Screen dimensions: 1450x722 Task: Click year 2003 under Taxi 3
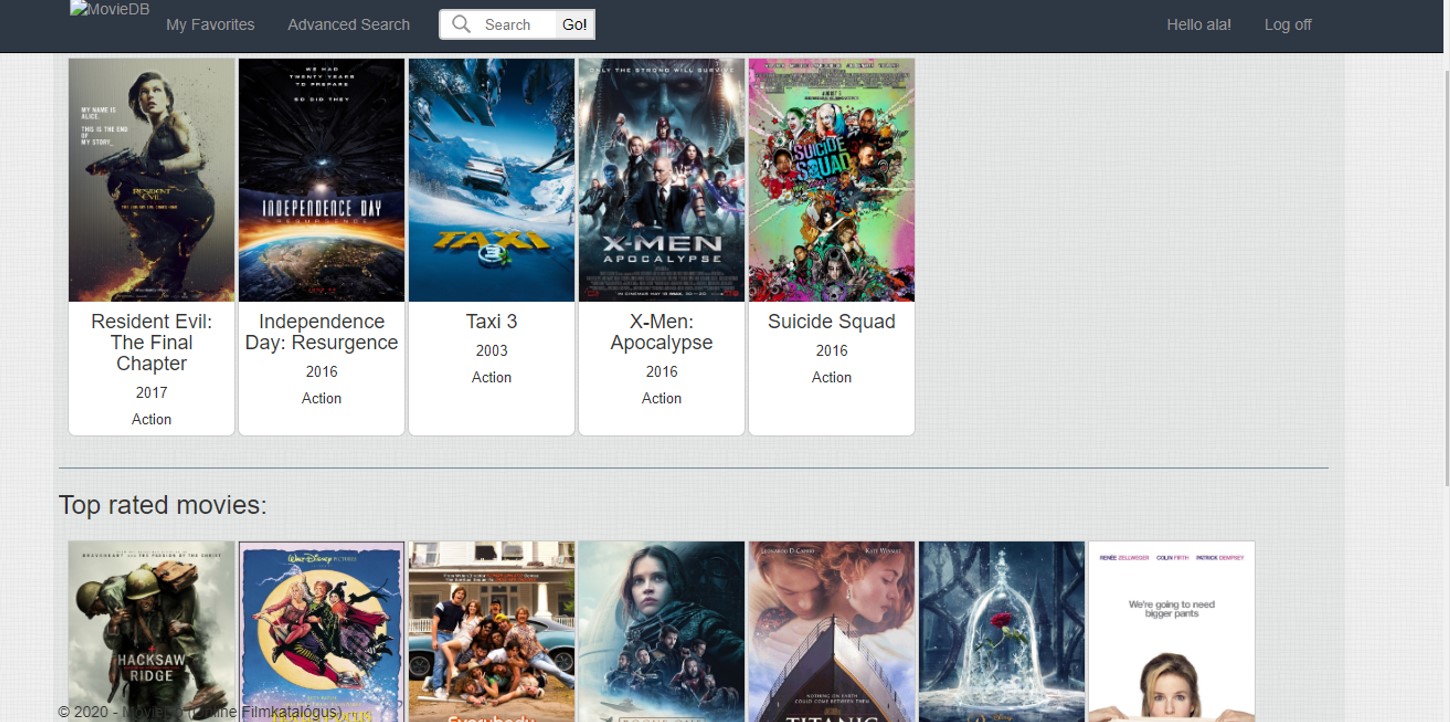492,351
